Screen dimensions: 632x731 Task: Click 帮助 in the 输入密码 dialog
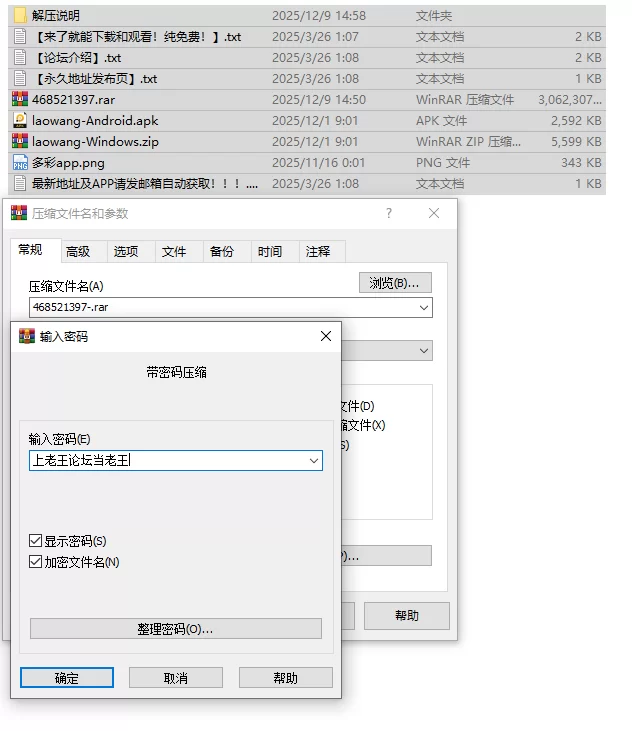286,678
